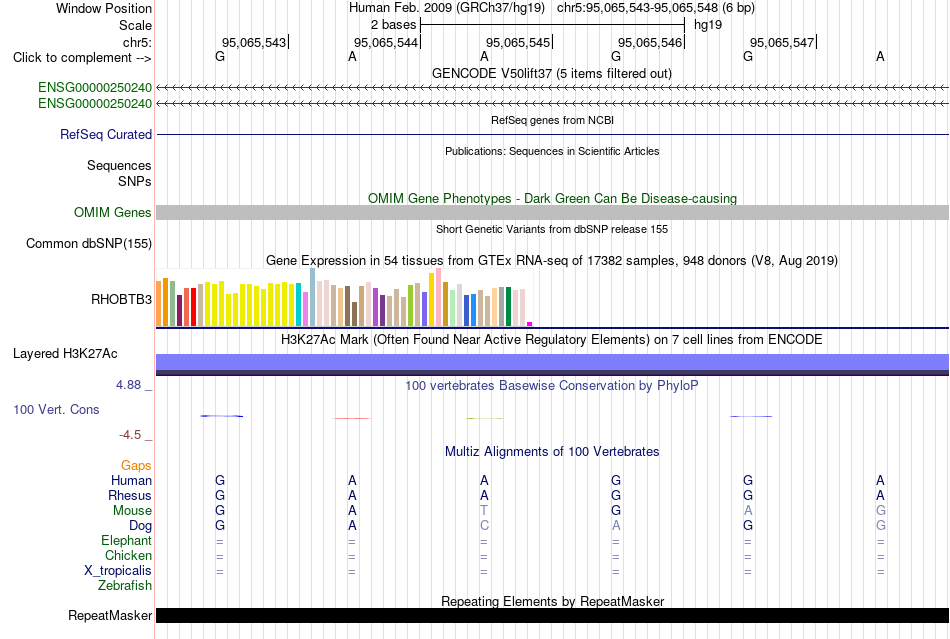
Task: Select the Rhesus alignment row label
Action: 130,495
